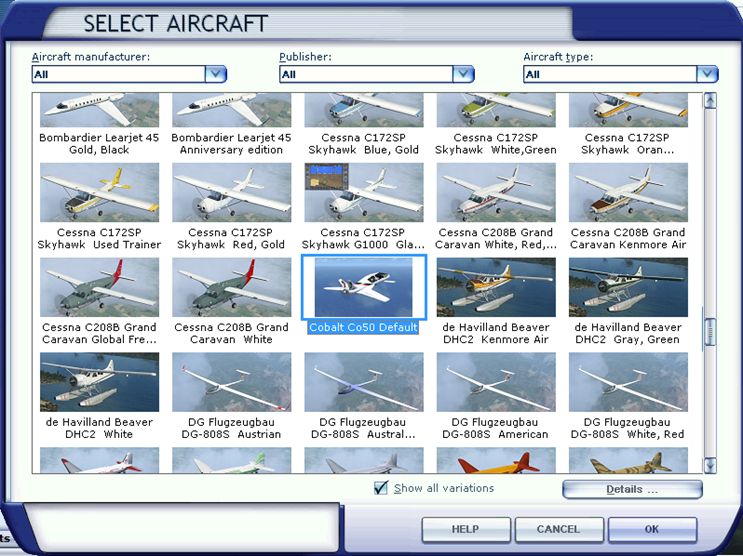Choose Cessna C172SP Skyhawk G1000 Glass cockpit thumbnail
This screenshot has width=743, height=556.
[364, 192]
